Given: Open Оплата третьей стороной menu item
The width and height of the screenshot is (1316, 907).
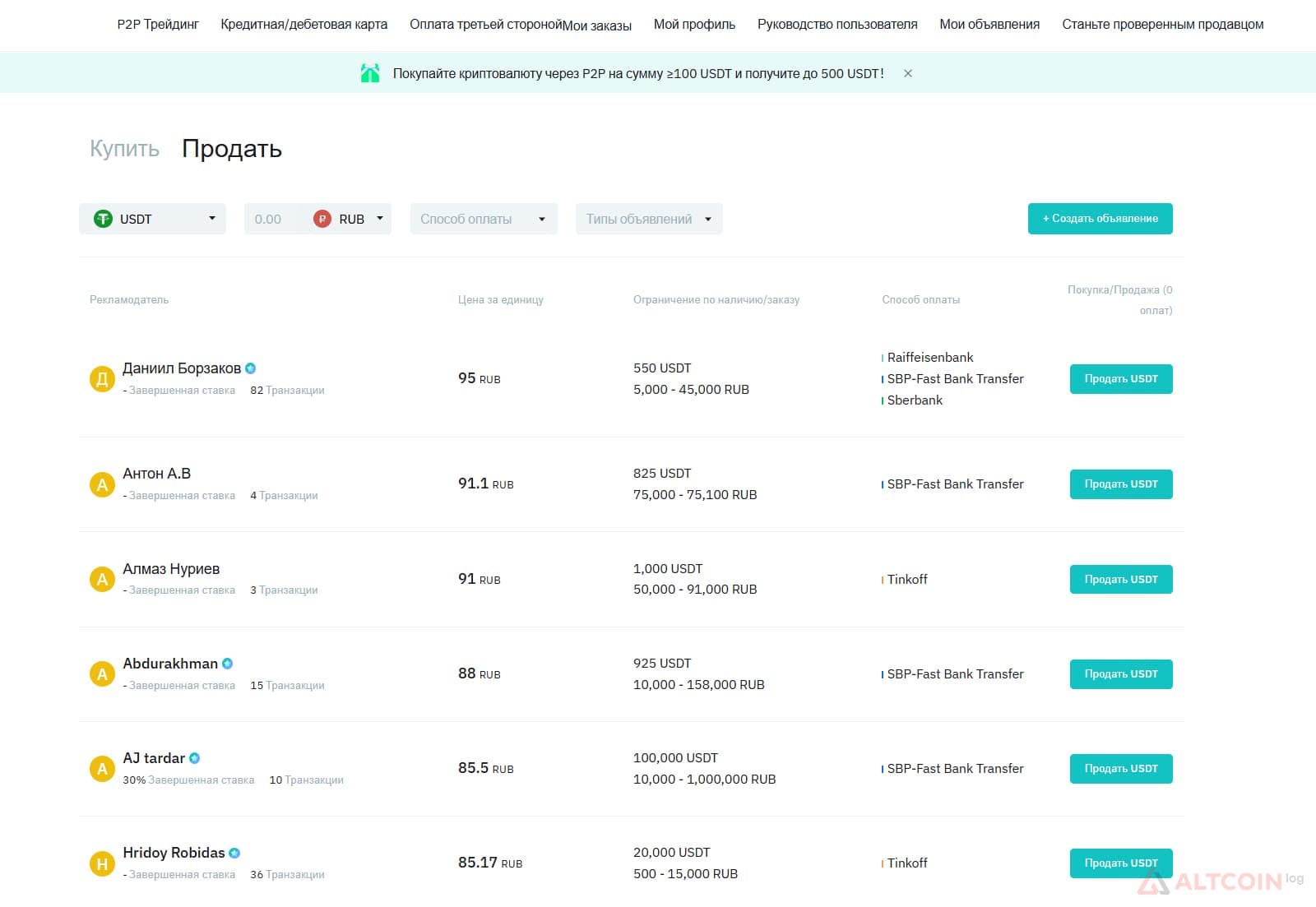Looking at the screenshot, I should (x=485, y=25).
